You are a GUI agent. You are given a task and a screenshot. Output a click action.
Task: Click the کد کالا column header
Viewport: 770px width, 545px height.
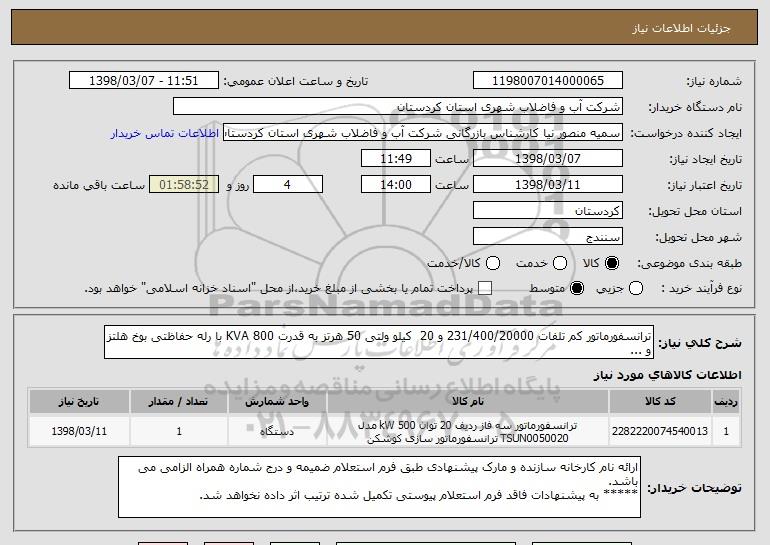click(660, 402)
